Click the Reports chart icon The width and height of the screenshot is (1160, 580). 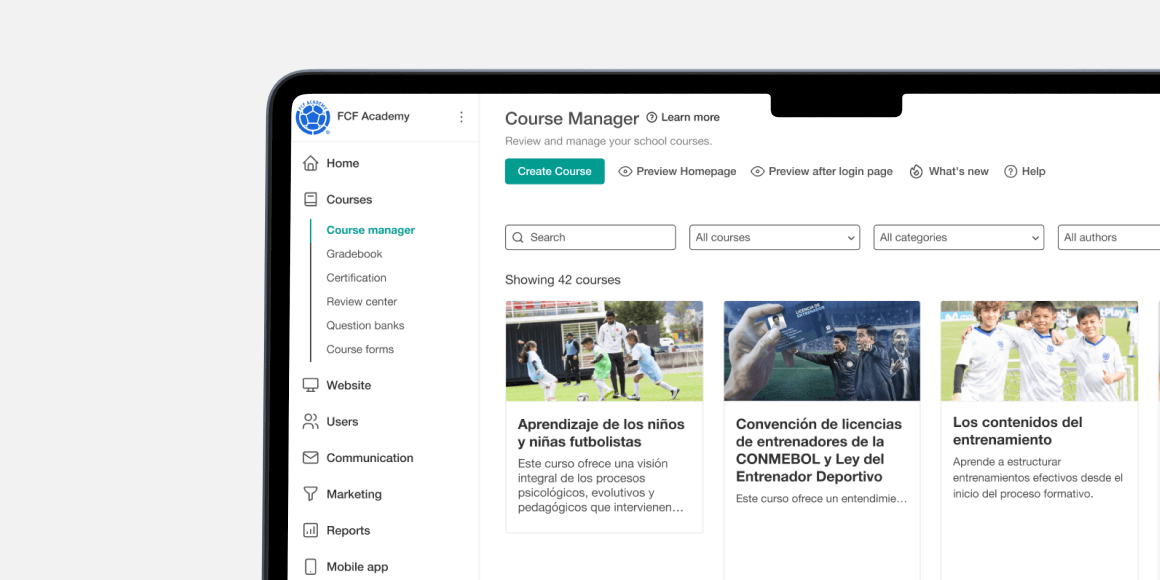pos(311,530)
